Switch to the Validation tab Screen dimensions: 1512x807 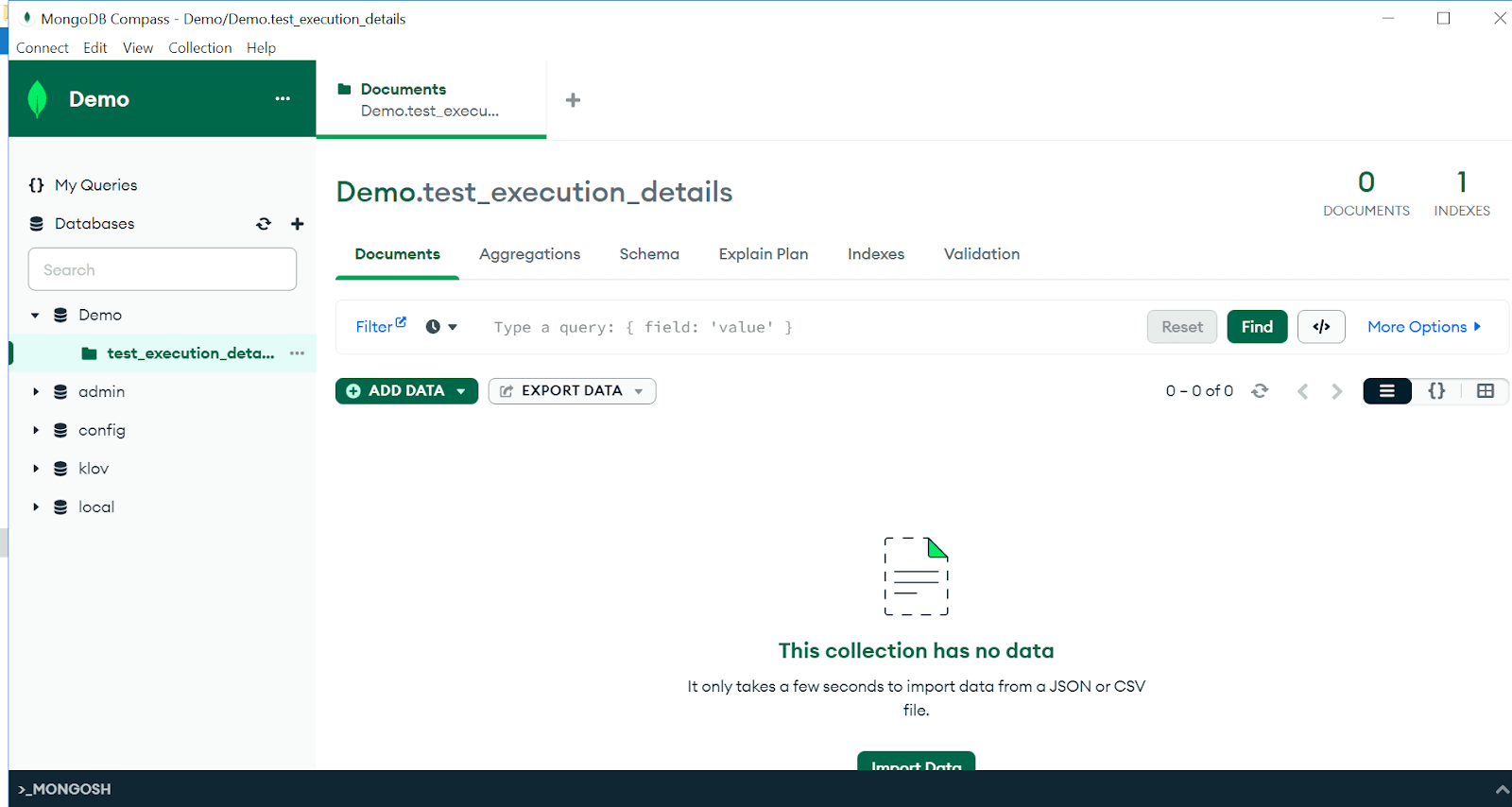(982, 254)
